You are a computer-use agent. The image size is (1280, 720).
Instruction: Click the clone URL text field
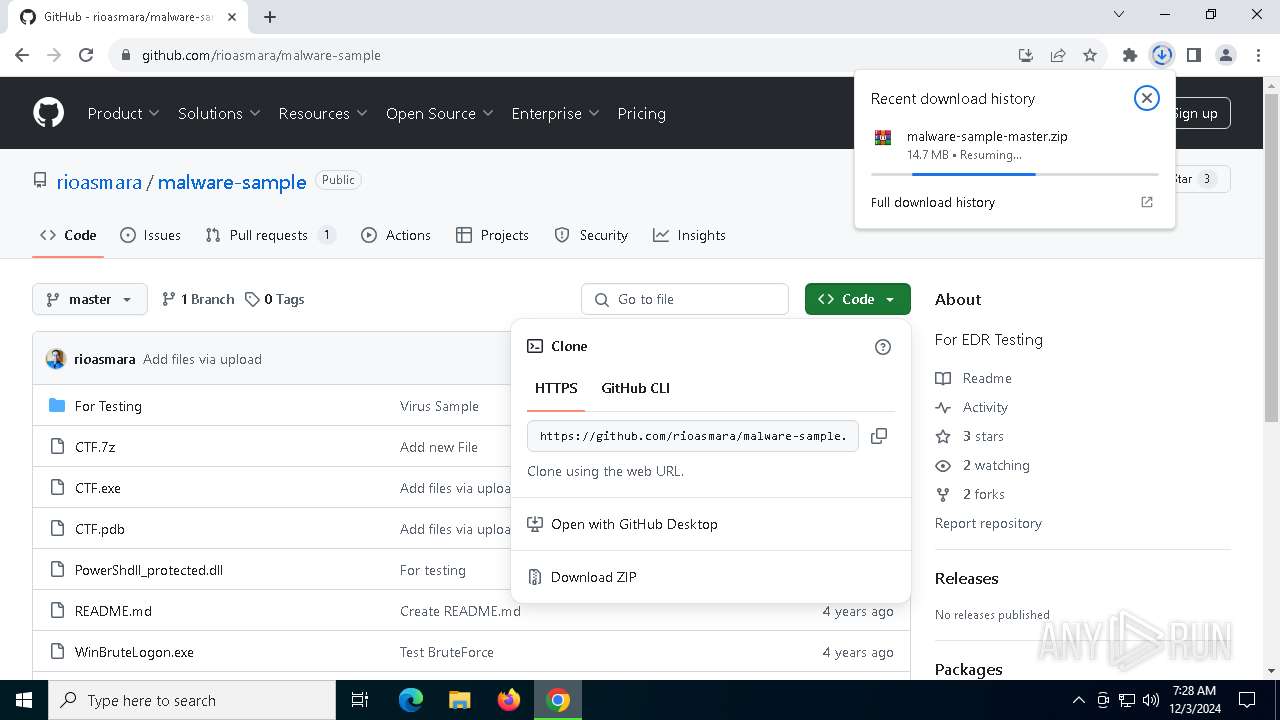point(693,436)
